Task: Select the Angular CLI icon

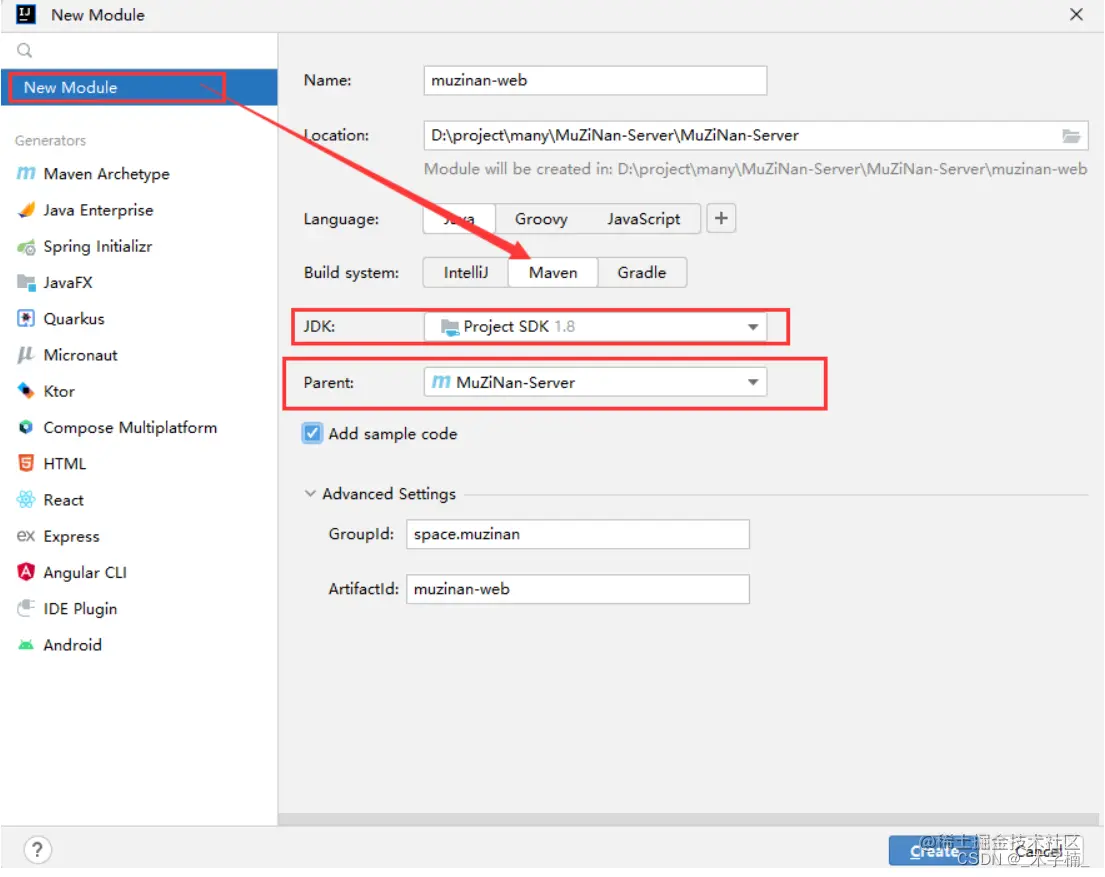Action: pyautogui.click(x=26, y=572)
